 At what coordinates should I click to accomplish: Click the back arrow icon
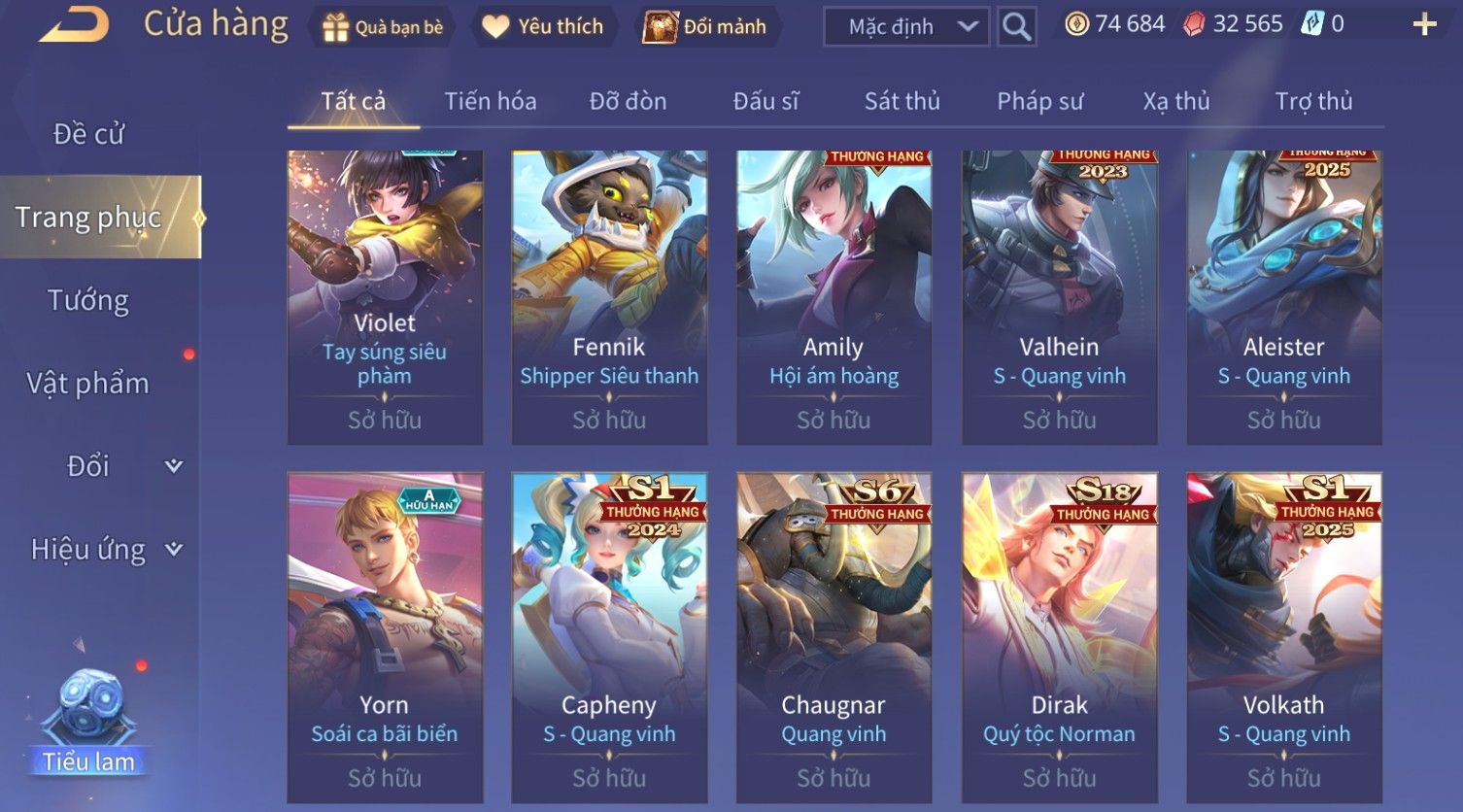pyautogui.click(x=73, y=25)
